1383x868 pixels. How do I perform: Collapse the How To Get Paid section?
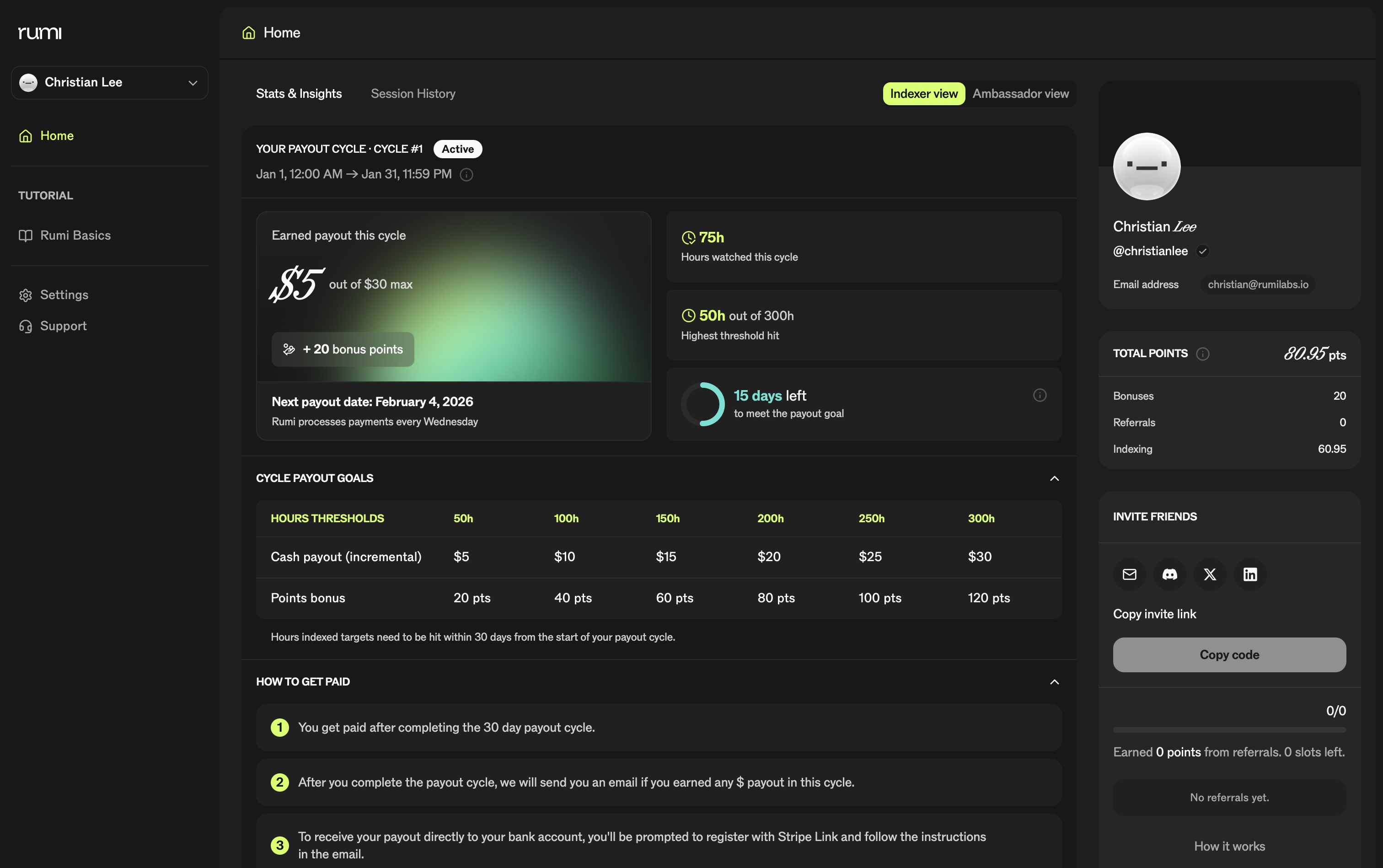(x=1054, y=681)
